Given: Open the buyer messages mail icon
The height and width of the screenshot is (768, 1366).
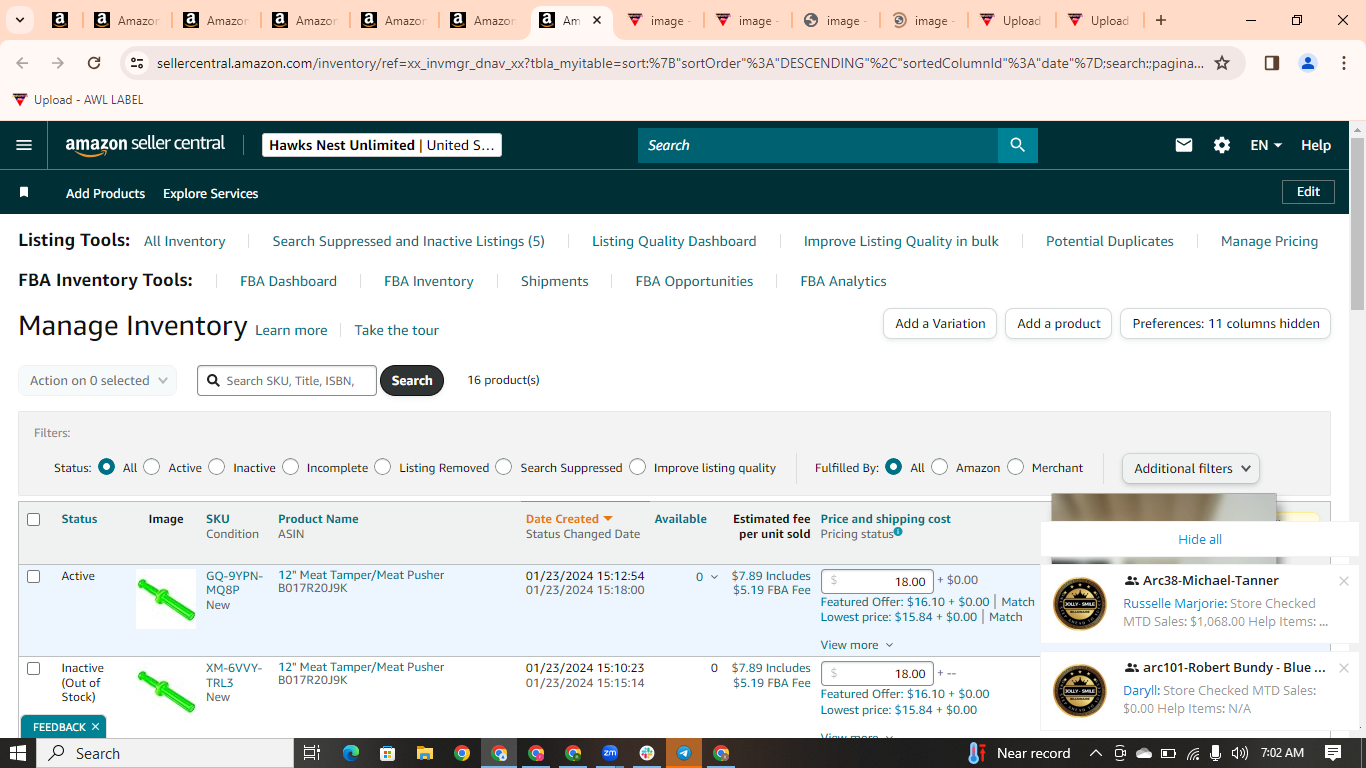Looking at the screenshot, I should 1184,145.
